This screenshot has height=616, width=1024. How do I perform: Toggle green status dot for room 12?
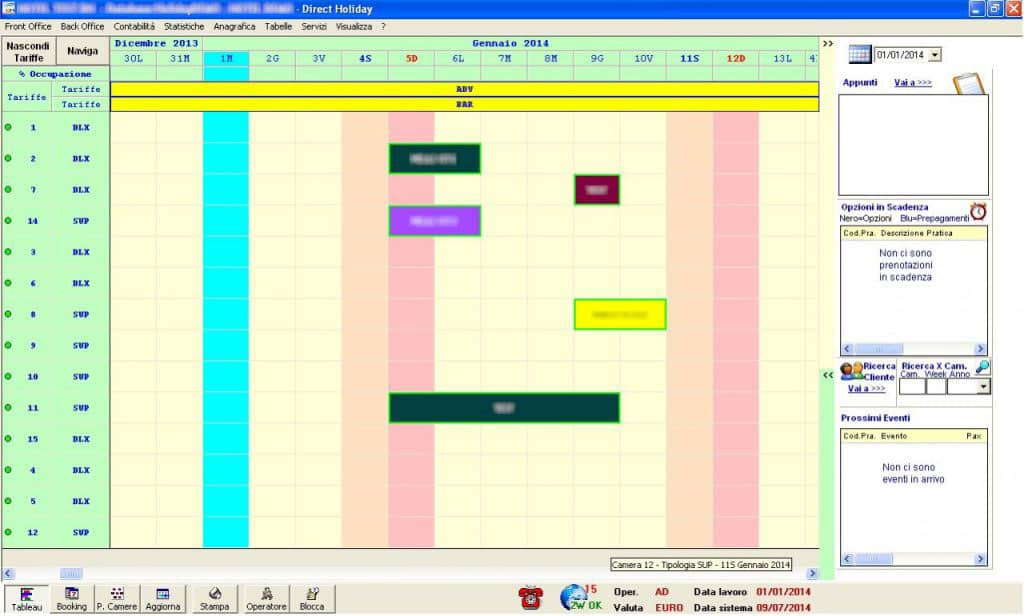[x=8, y=532]
